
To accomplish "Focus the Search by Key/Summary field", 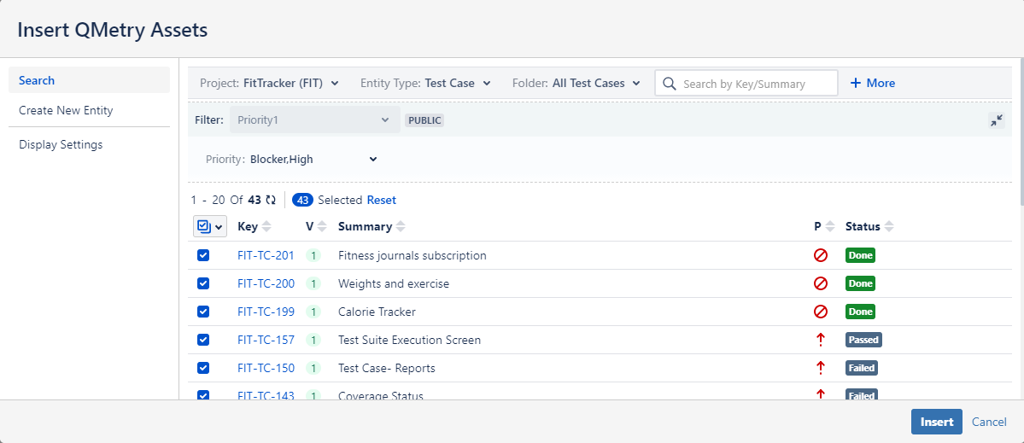I will [x=757, y=84].
